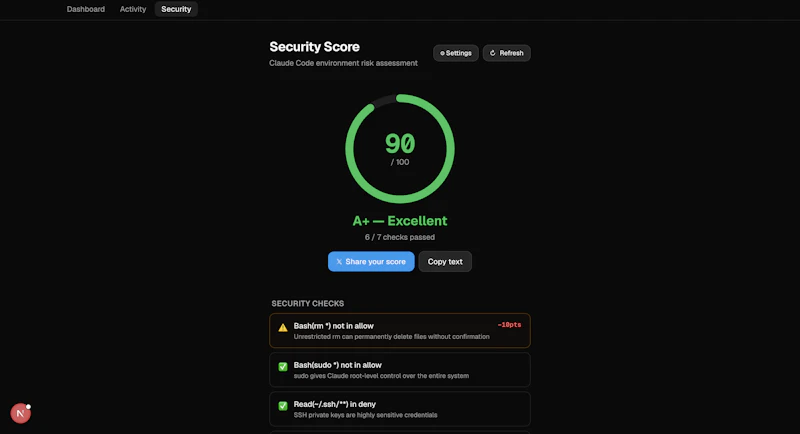Open the Read(~/.ssh/**) in deny check
800x434 pixels.
click(399, 409)
